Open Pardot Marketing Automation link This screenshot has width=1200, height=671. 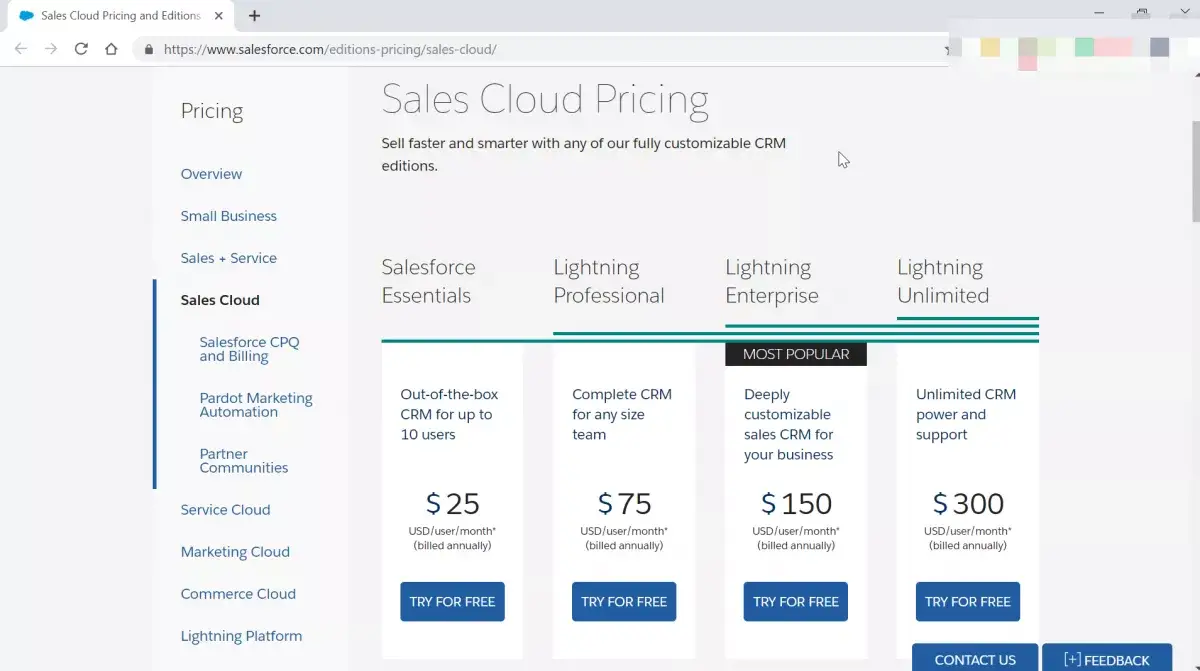[256, 405]
